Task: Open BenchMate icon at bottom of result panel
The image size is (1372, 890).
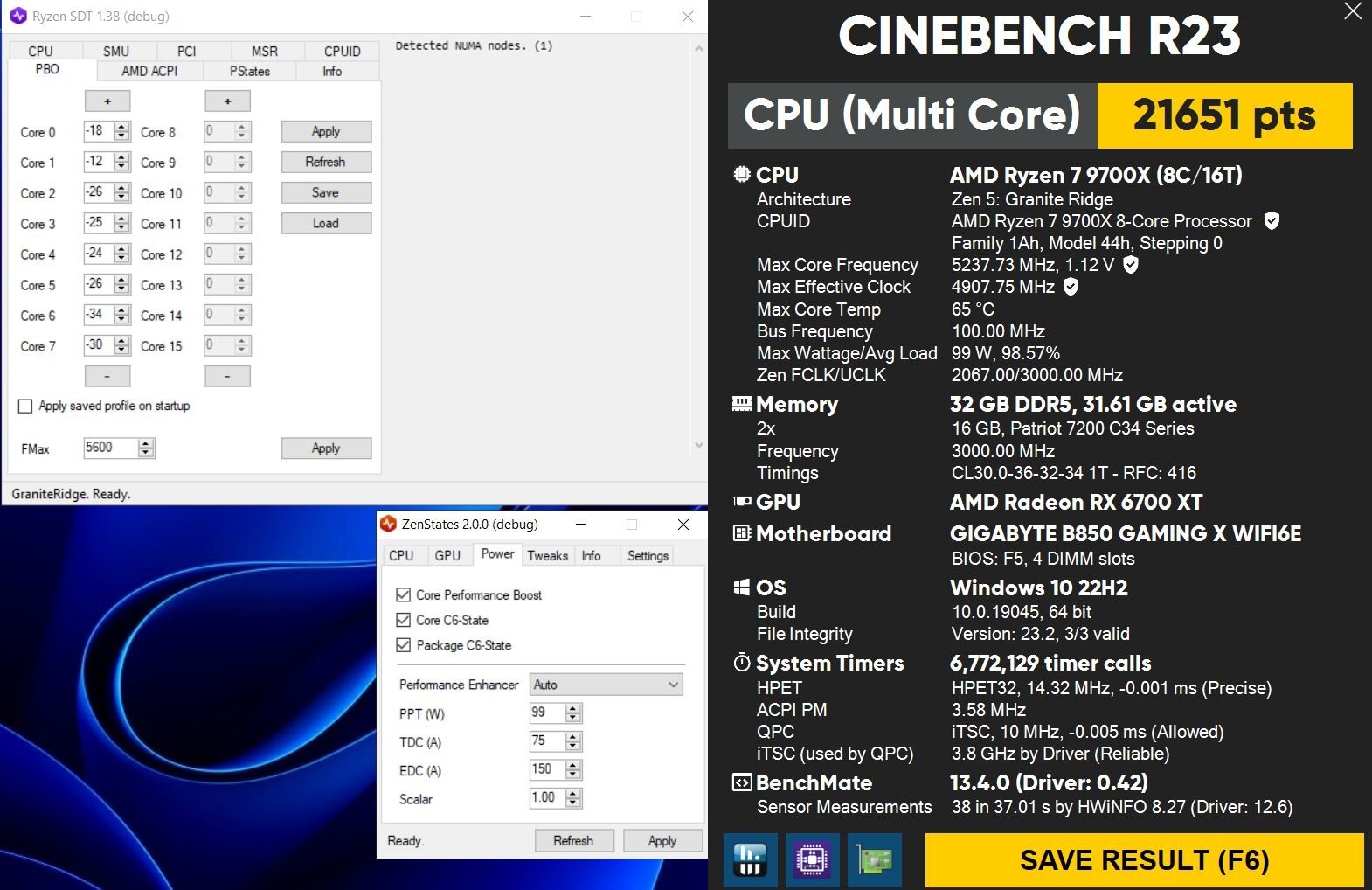Action: 751,860
